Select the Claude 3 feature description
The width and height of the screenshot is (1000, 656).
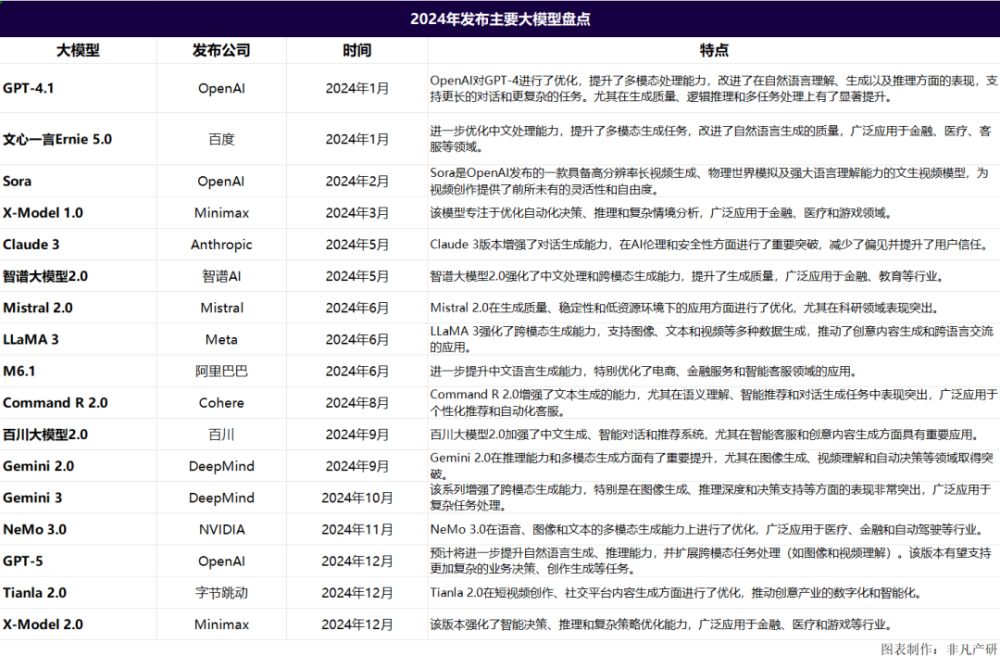(x=709, y=245)
